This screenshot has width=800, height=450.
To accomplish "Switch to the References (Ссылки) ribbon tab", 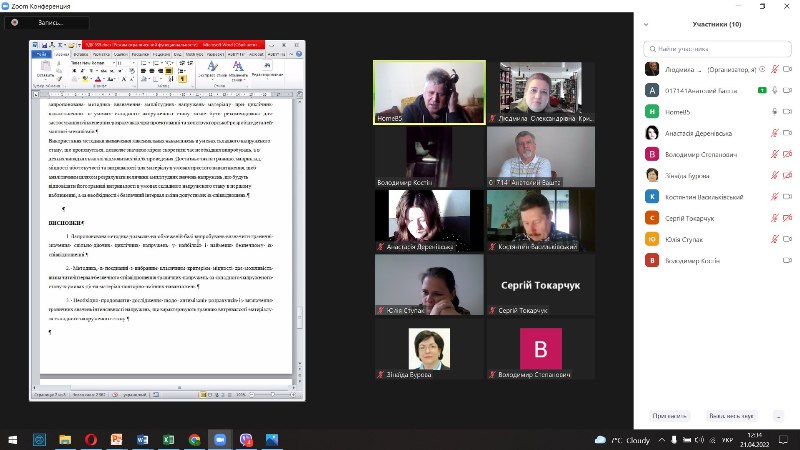I will pos(121,54).
